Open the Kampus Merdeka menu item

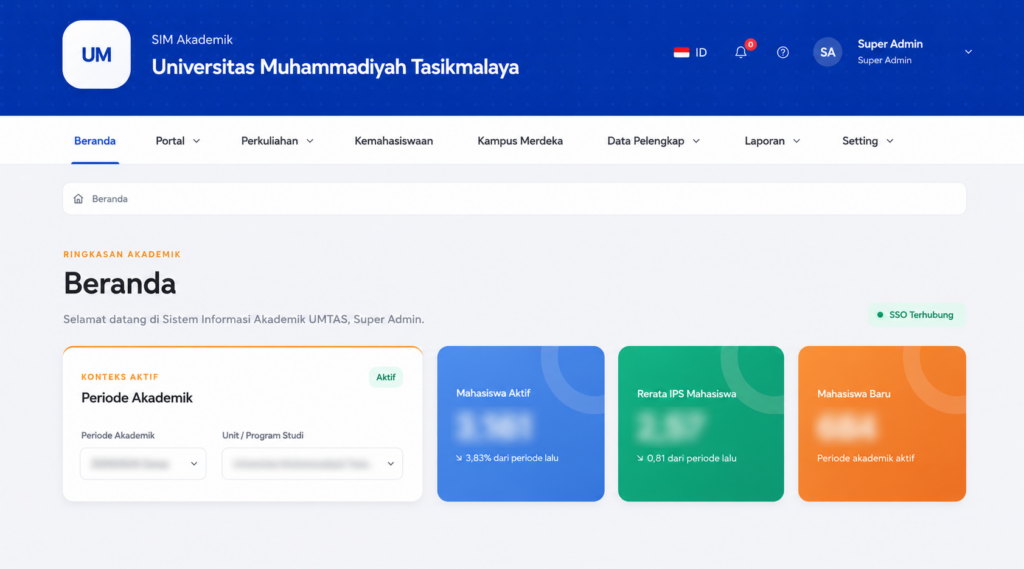click(x=520, y=140)
